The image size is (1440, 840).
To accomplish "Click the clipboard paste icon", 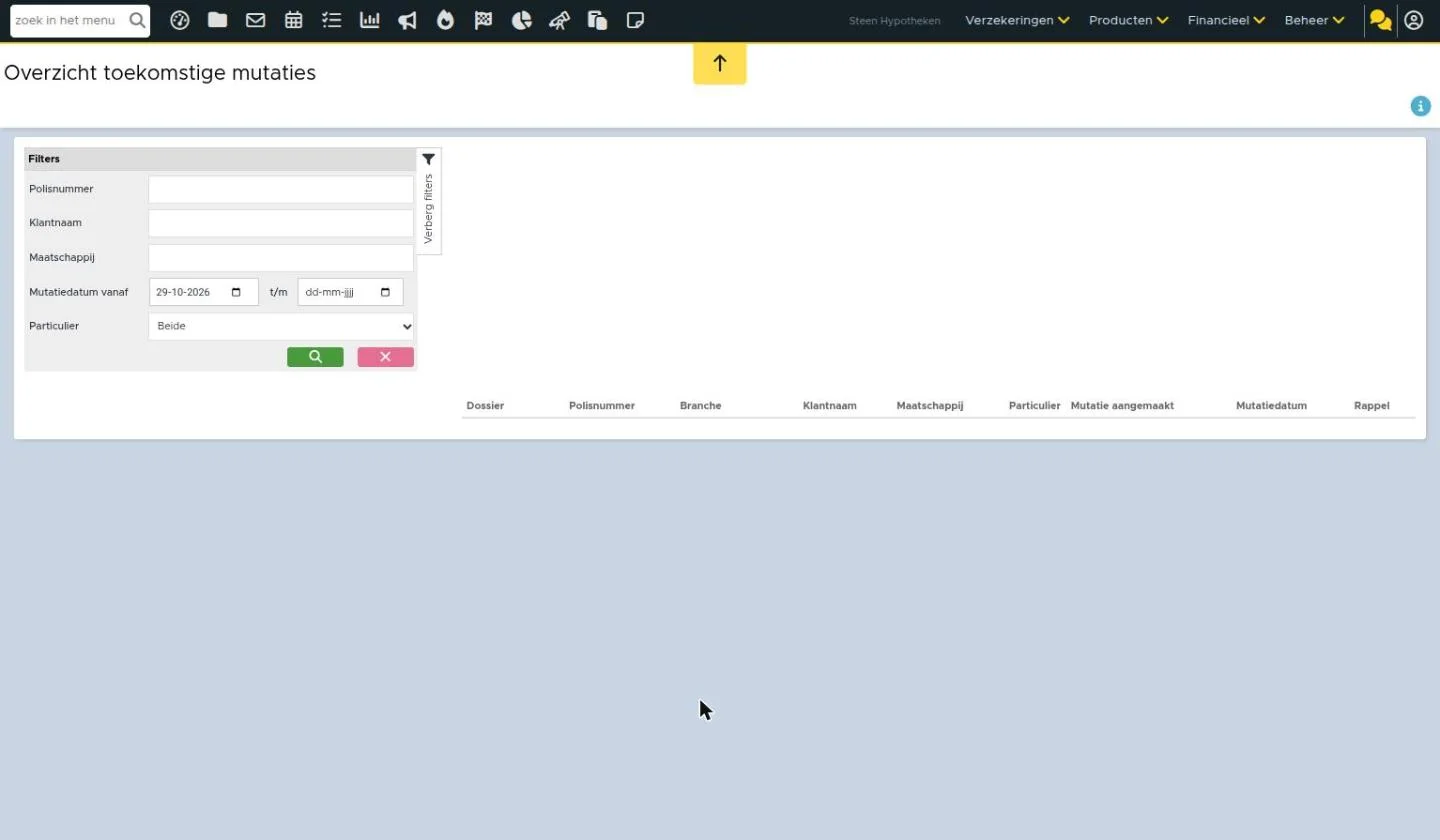I will tap(598, 20).
